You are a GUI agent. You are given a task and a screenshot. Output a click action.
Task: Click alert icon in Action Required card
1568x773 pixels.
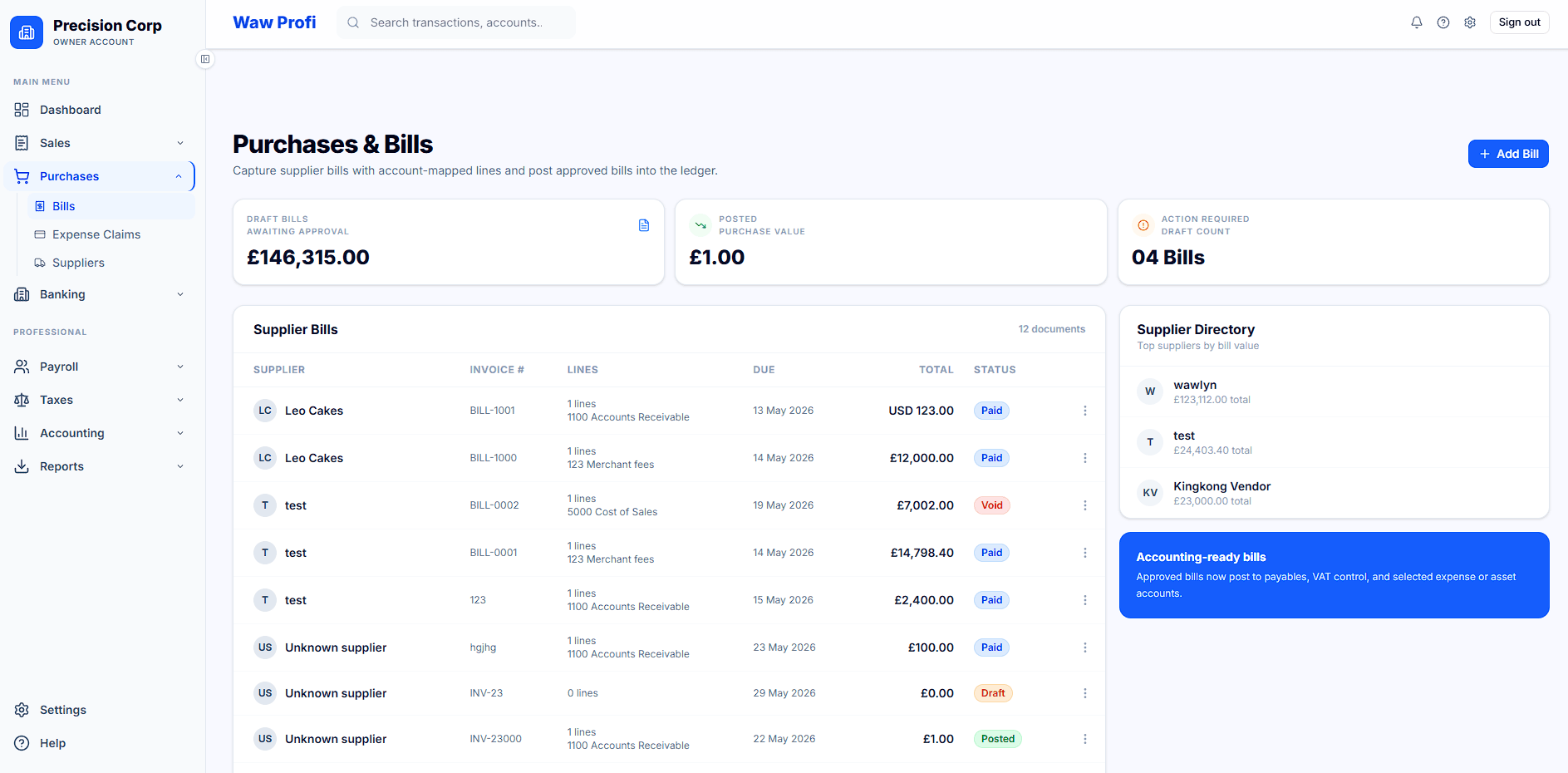point(1143,225)
